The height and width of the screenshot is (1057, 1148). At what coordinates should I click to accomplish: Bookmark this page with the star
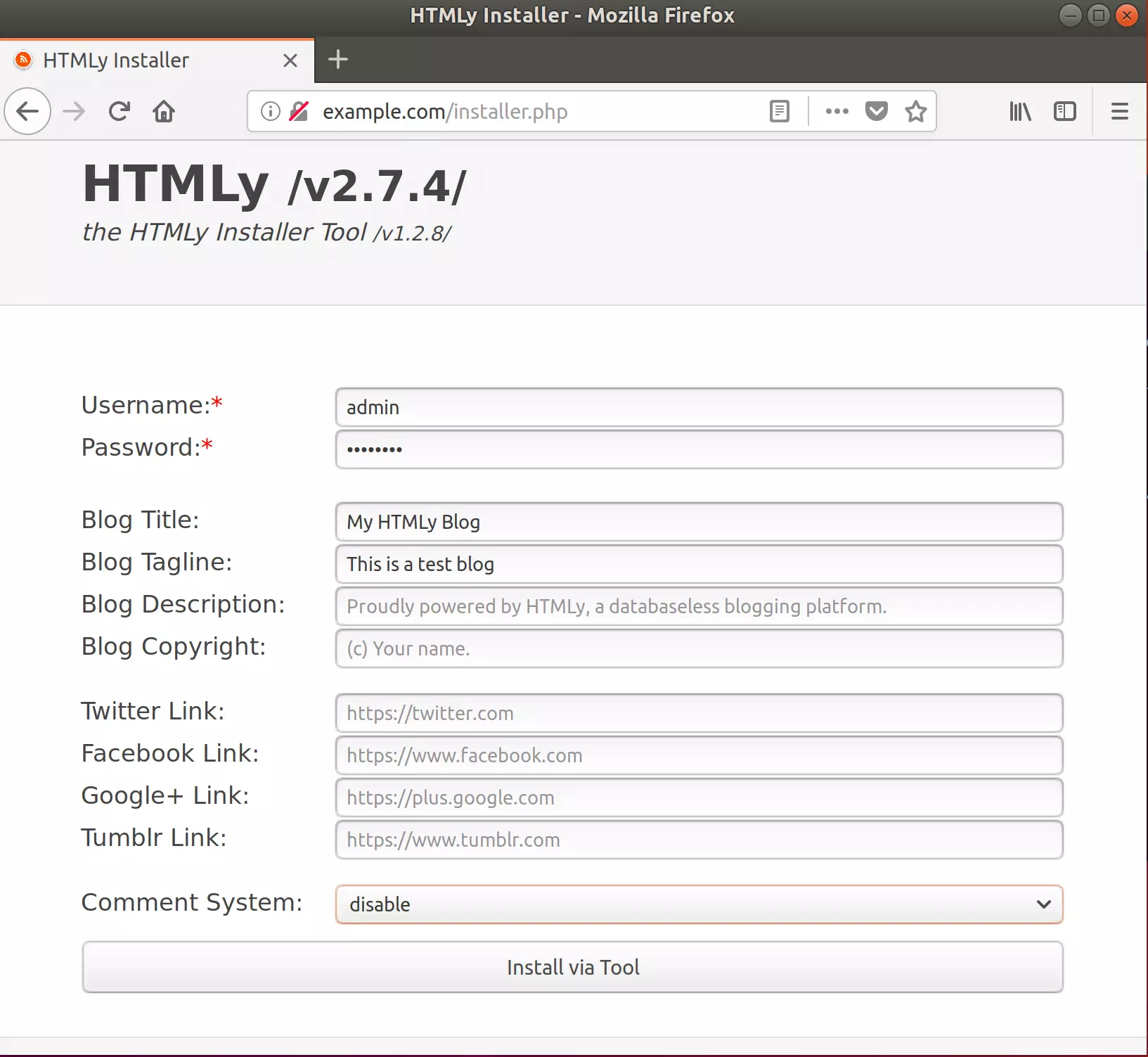[915, 111]
